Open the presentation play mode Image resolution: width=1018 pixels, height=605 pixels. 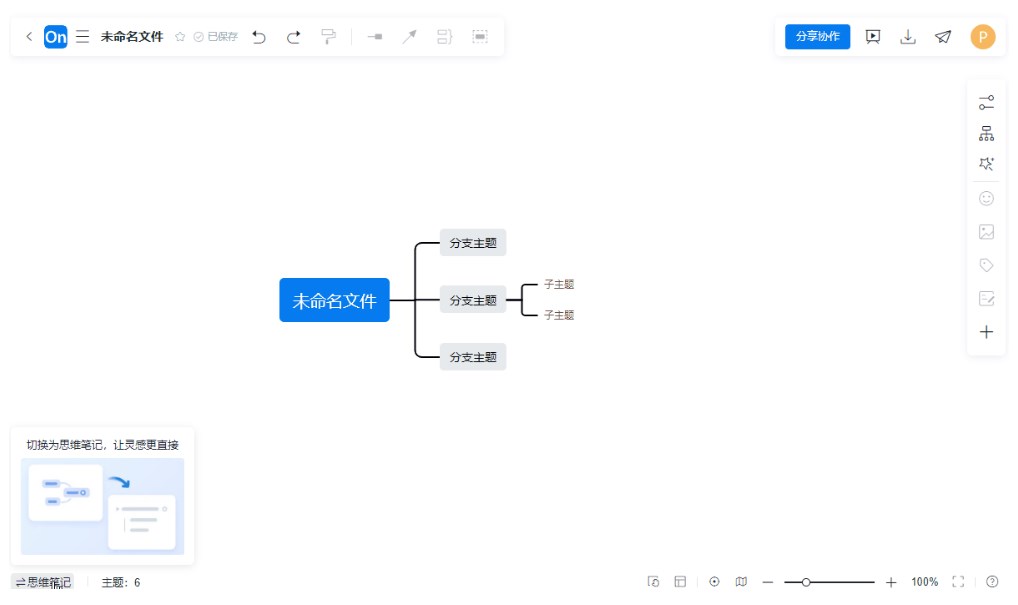coord(873,37)
